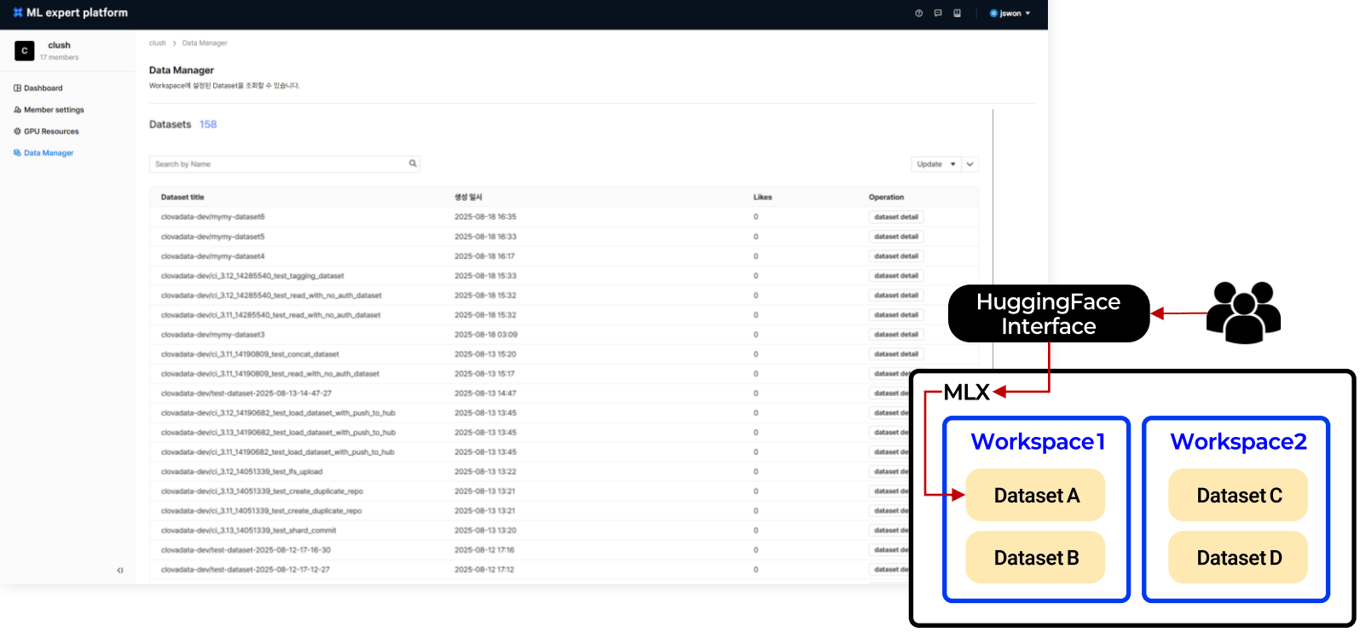1366x632 pixels.
Task: Click date cell '2025-08-18 16:17'
Action: (485, 256)
